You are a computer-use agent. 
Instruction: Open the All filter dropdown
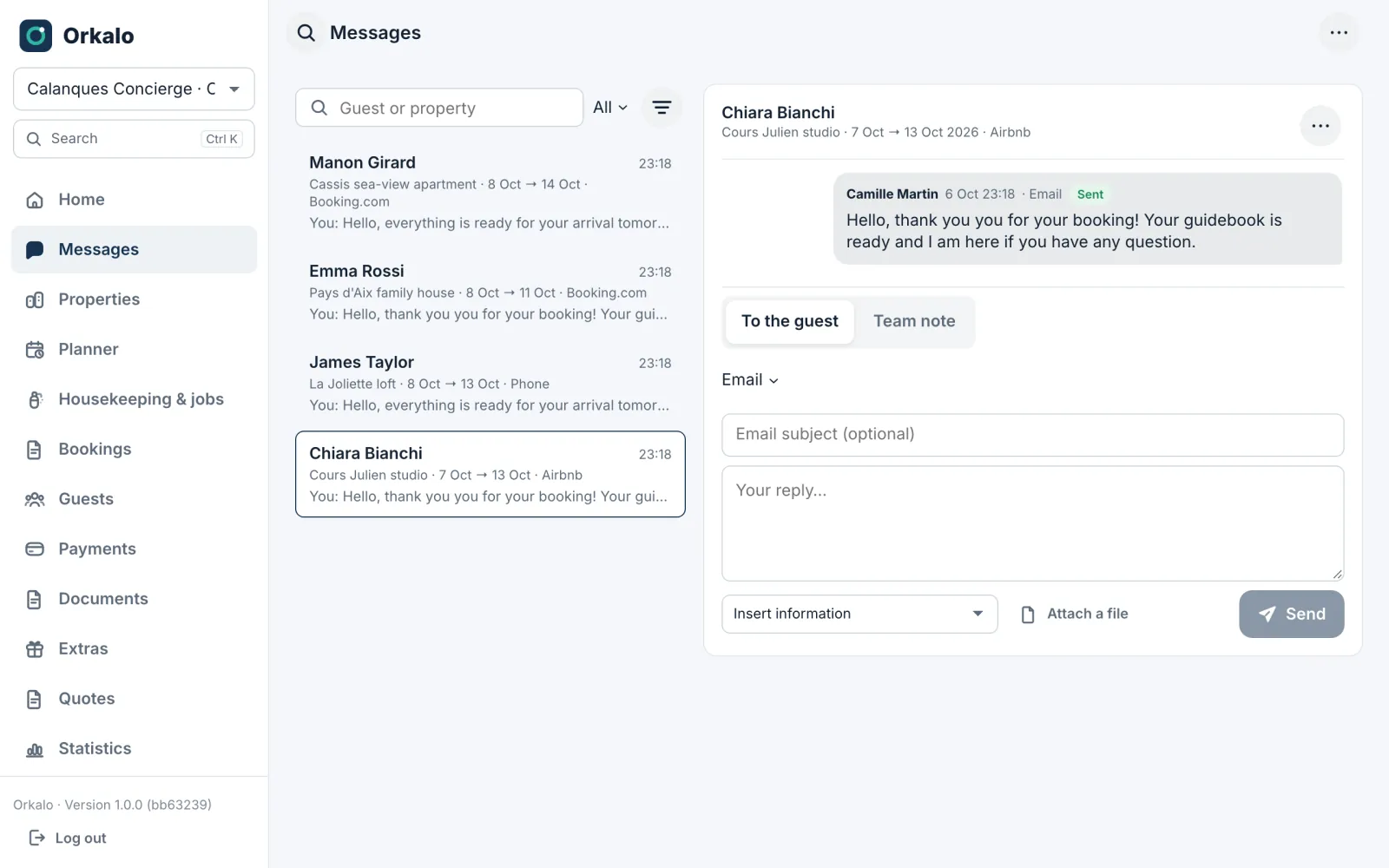[610, 108]
